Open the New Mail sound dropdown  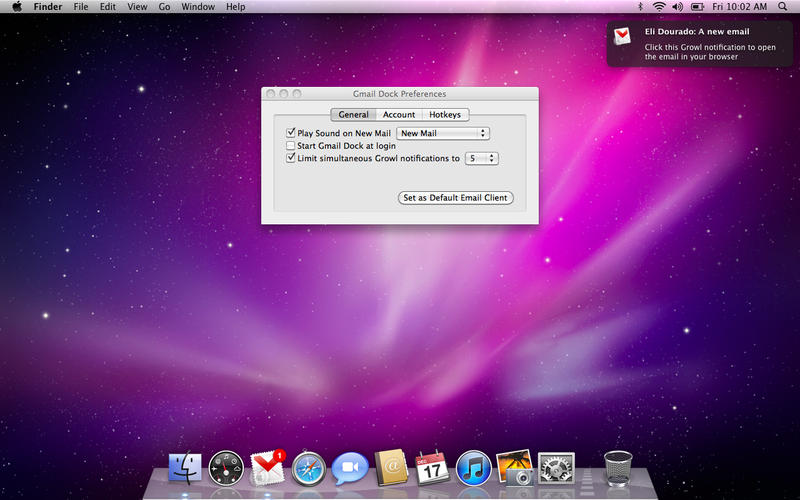point(442,133)
